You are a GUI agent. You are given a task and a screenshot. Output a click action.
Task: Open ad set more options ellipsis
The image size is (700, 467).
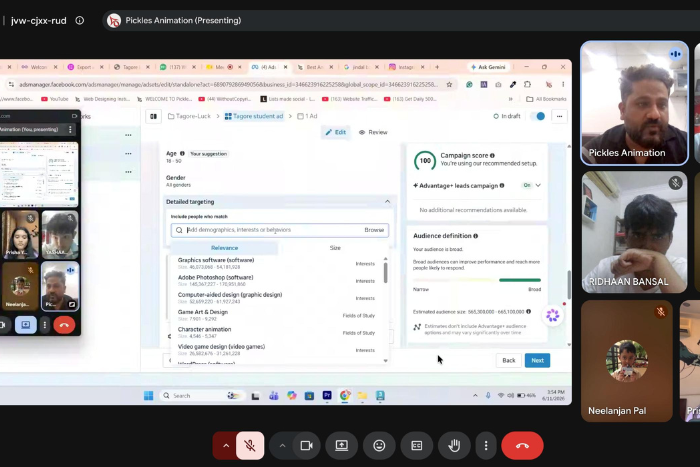[x=559, y=117]
